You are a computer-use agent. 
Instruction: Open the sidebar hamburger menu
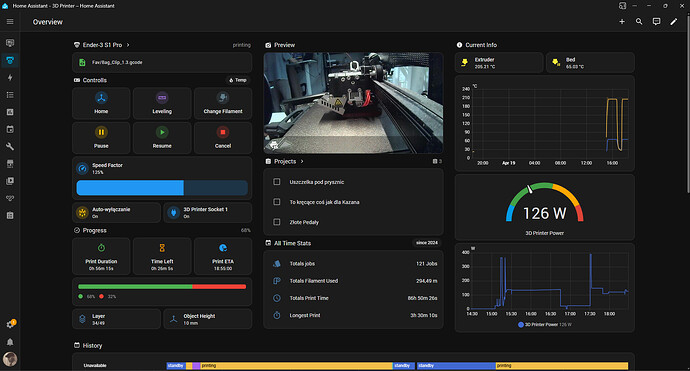click(10, 22)
